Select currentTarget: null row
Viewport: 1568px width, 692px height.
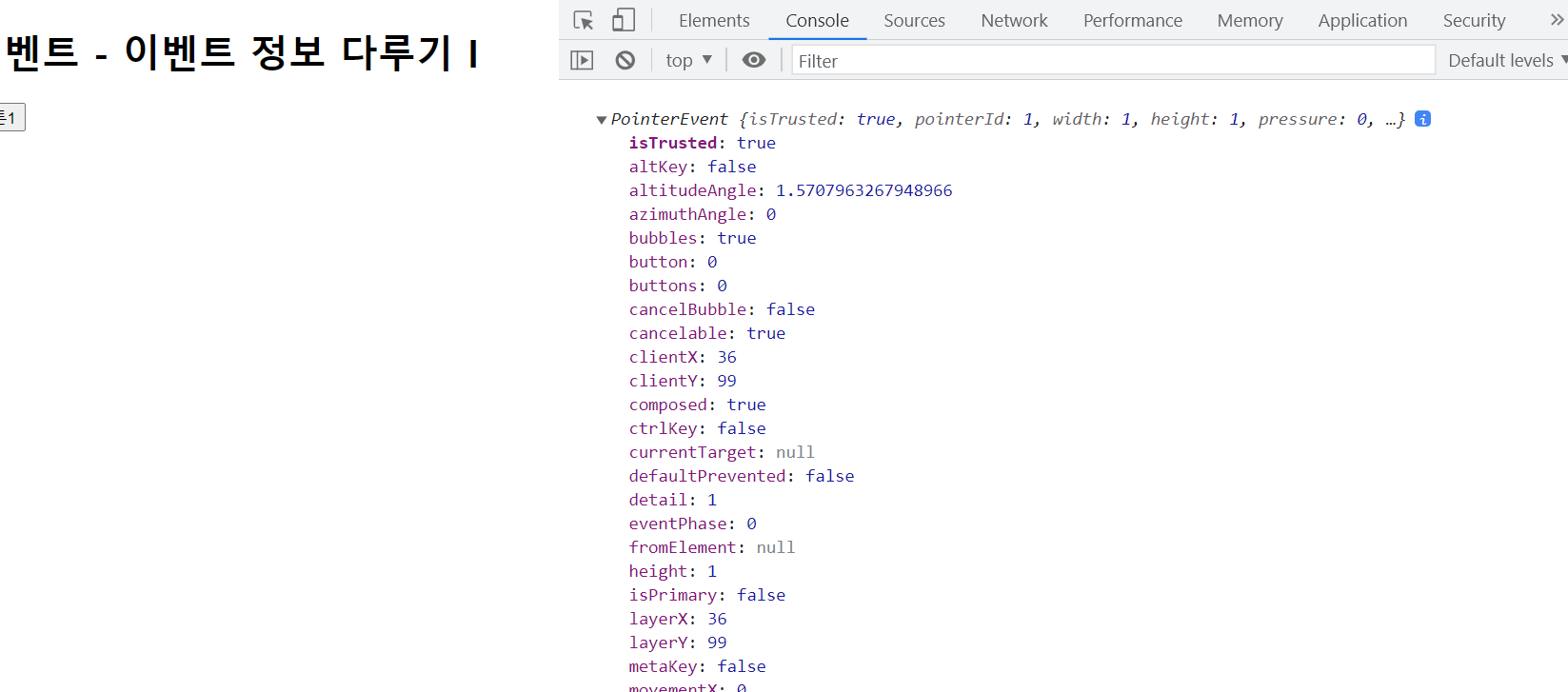coord(722,452)
